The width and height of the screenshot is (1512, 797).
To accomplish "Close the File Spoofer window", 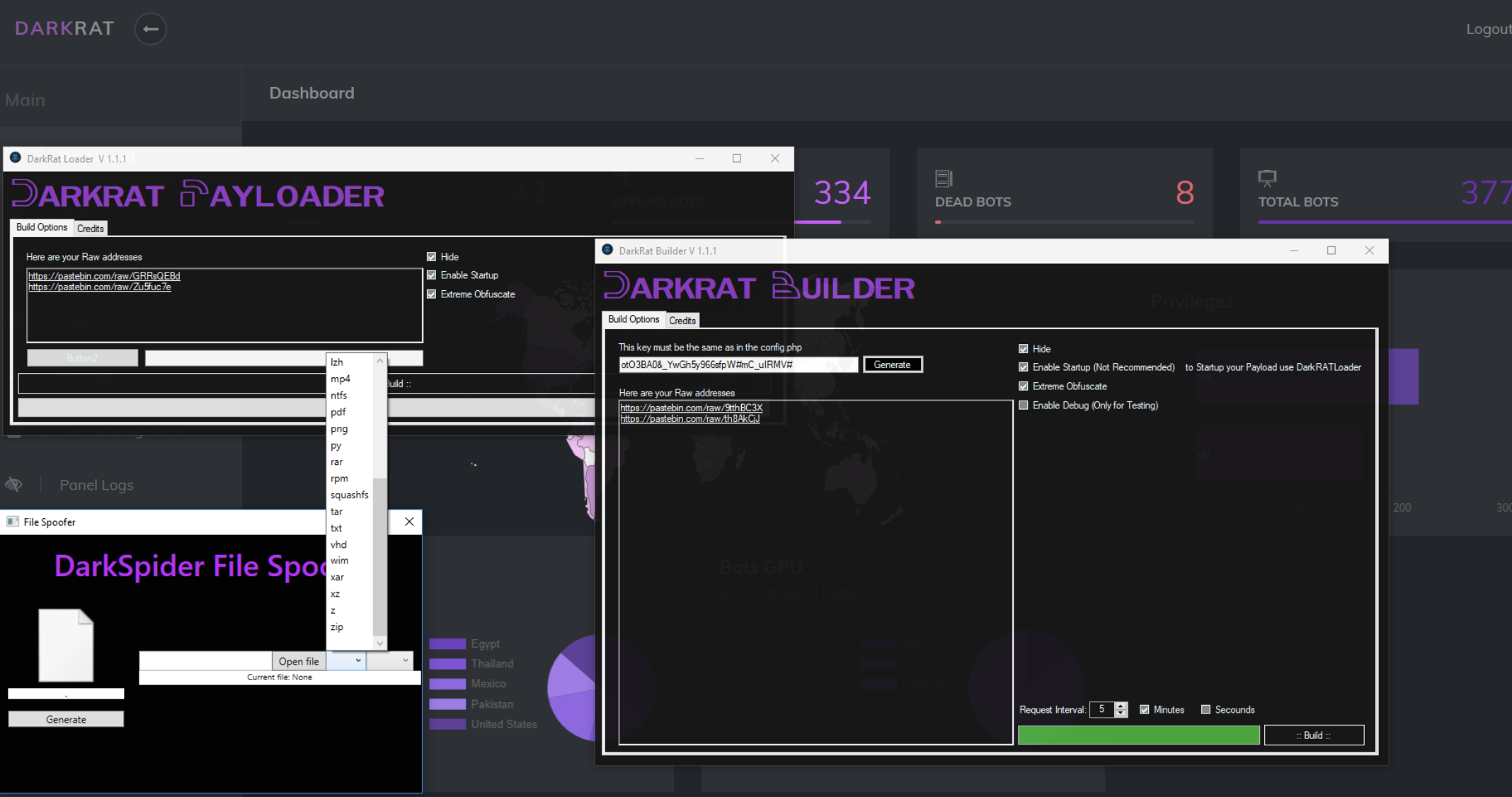I will point(409,522).
